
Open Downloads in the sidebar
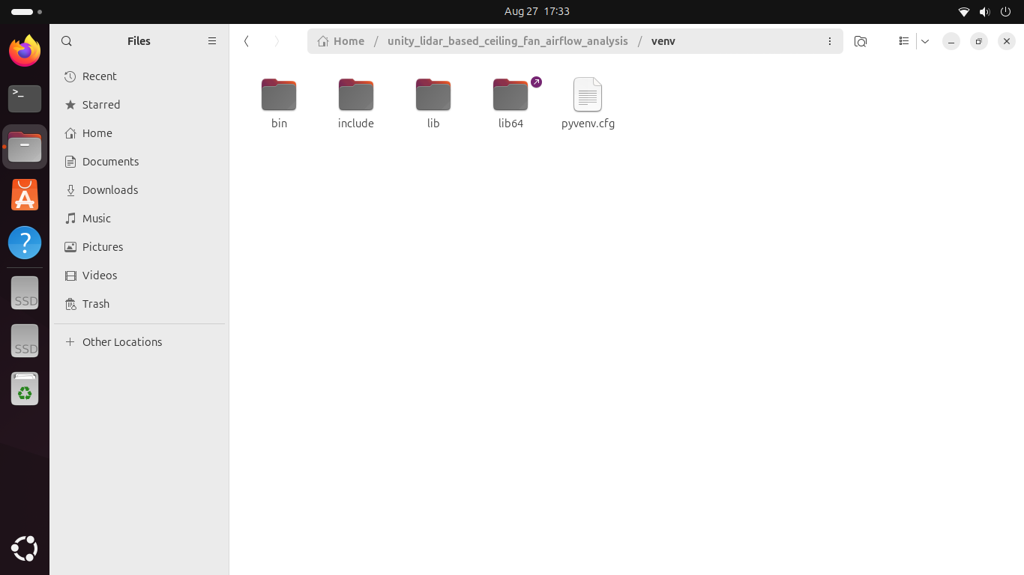click(139, 190)
